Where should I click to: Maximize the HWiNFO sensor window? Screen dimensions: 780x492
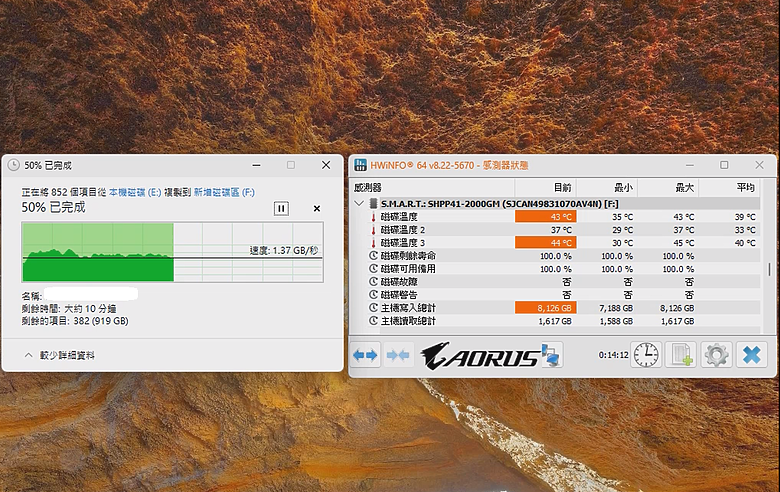coord(724,165)
